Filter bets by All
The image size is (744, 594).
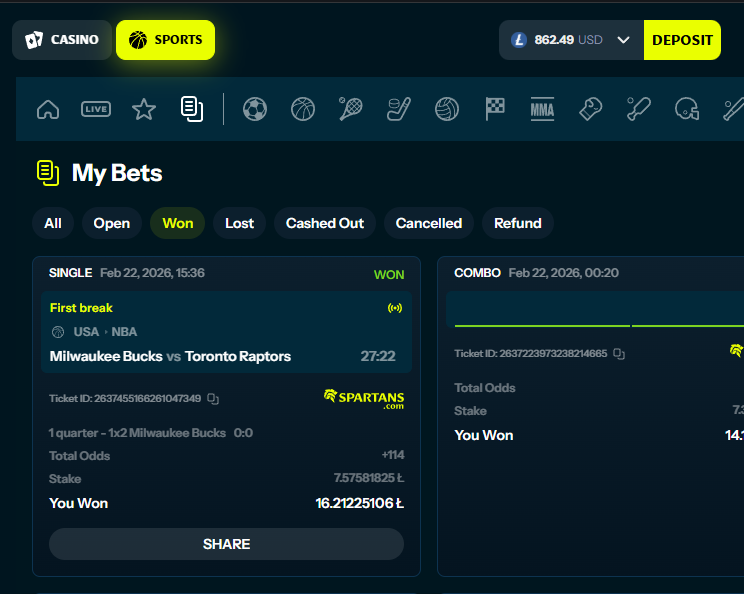coord(53,223)
